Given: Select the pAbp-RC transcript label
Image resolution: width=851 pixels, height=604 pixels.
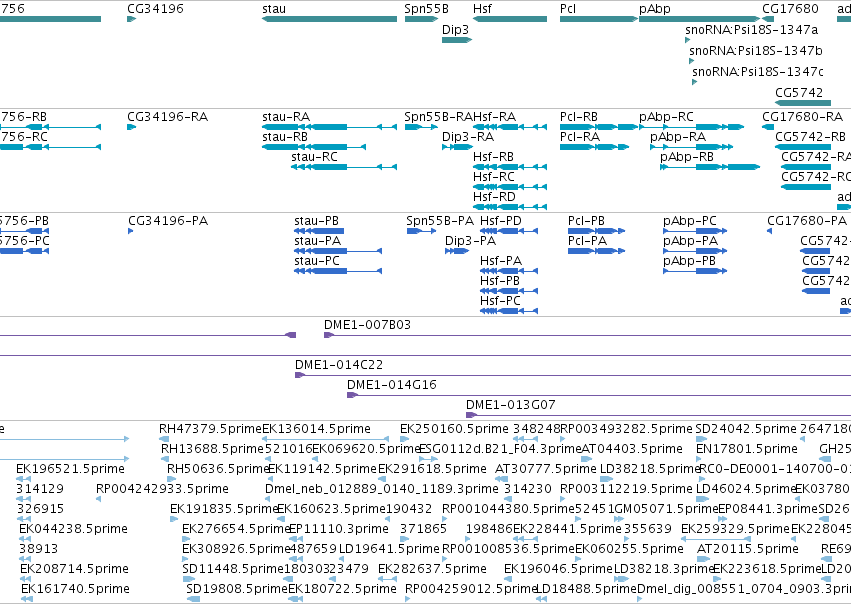Looking at the screenshot, I should point(666,117).
